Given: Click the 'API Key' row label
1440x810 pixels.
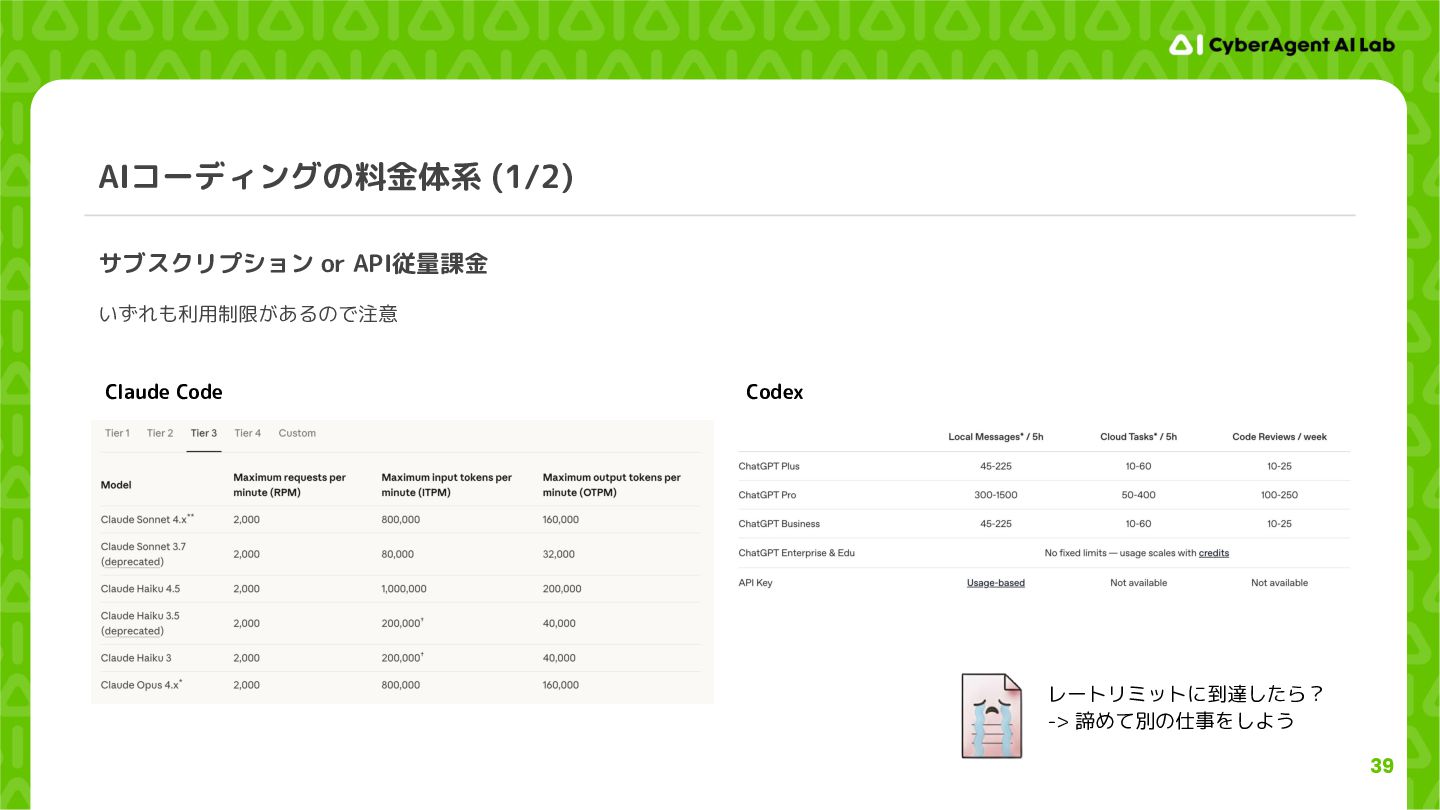Looking at the screenshot, I should (x=755, y=583).
